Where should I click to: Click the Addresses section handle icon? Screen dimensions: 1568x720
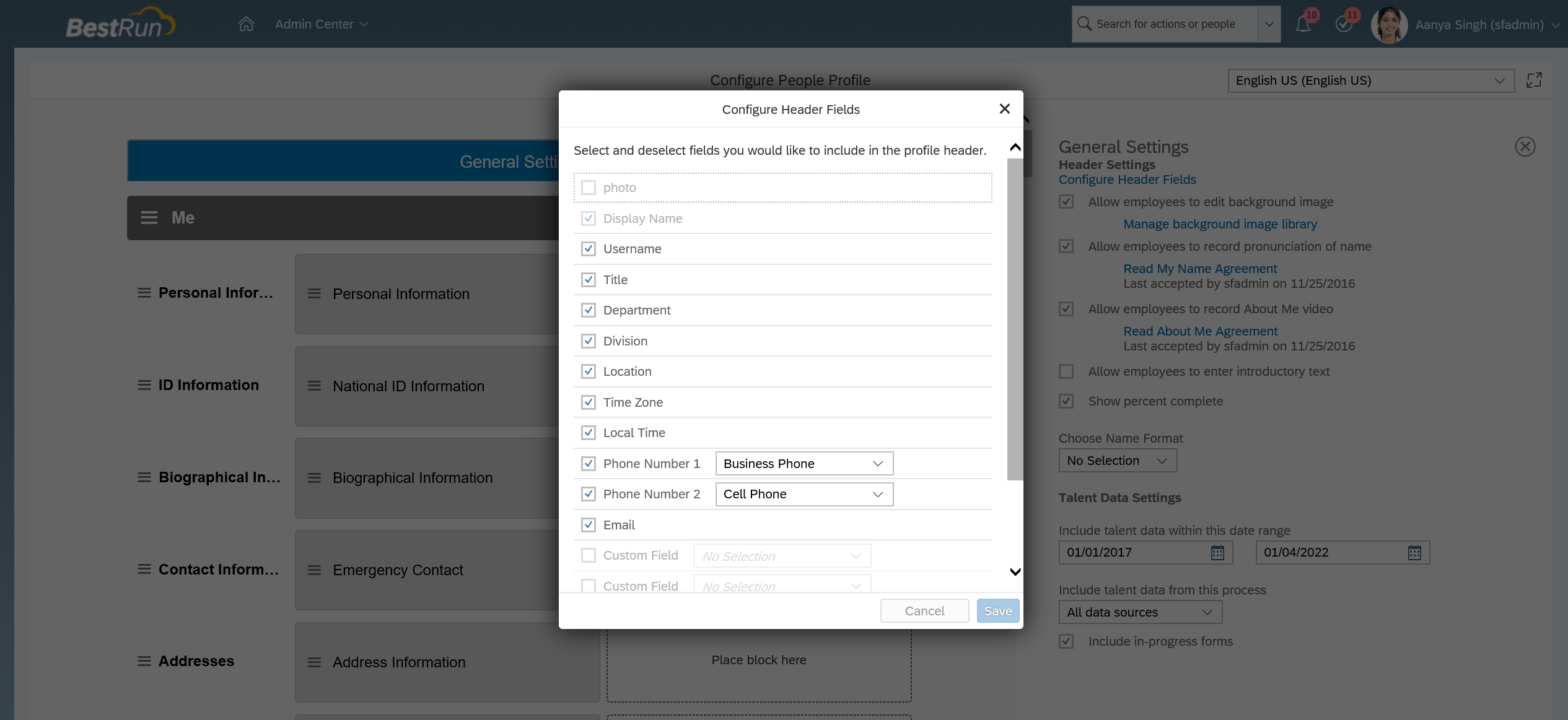coord(144,661)
